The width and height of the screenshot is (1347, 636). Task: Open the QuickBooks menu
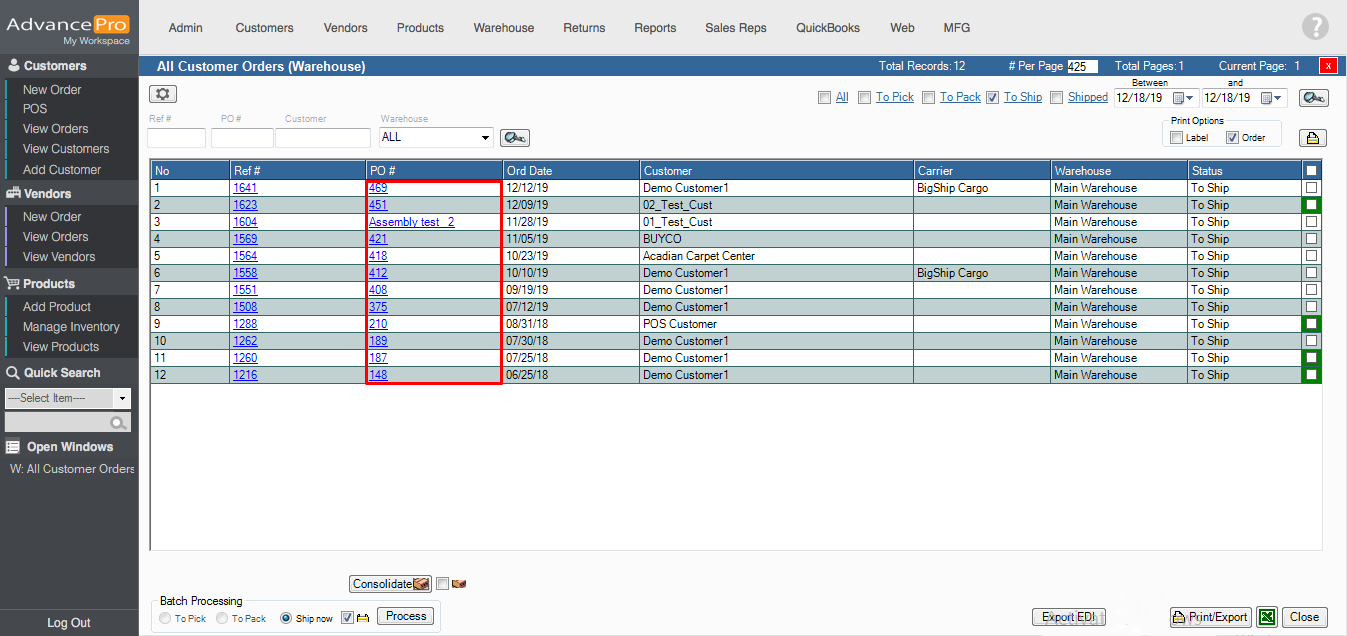(827, 28)
